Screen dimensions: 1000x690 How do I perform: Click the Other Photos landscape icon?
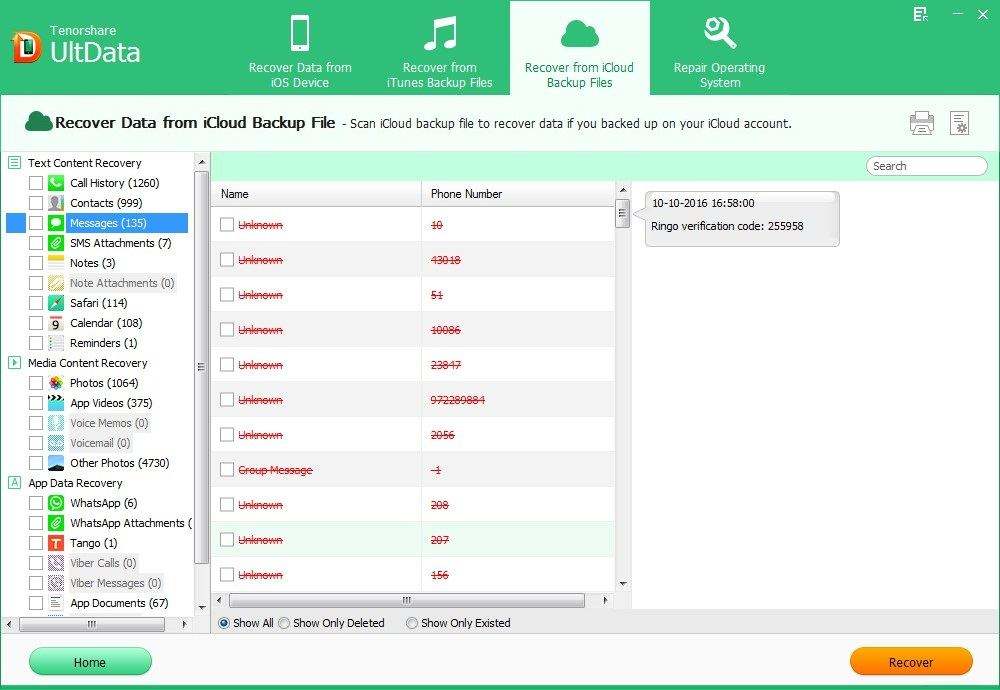(56, 463)
